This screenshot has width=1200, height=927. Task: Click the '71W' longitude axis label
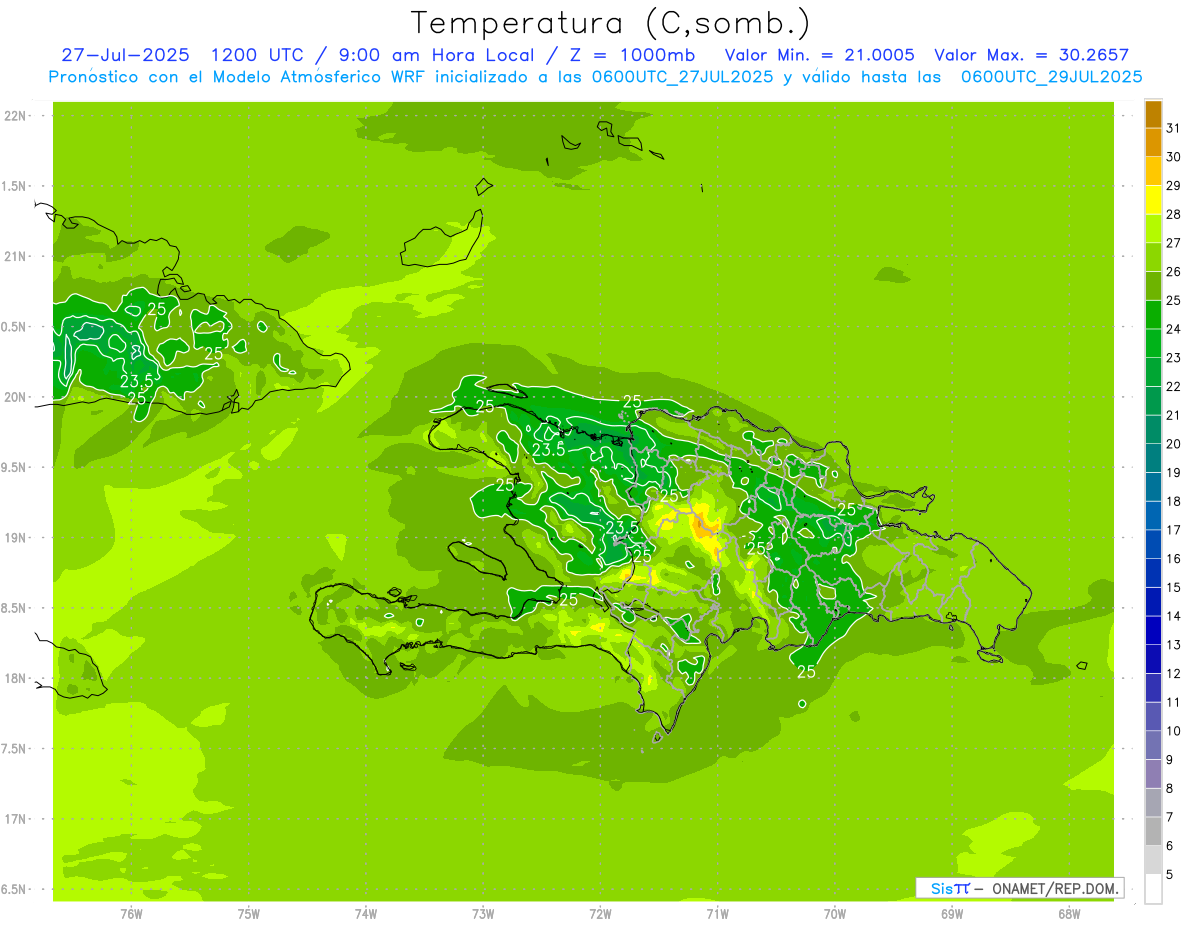[x=717, y=913]
